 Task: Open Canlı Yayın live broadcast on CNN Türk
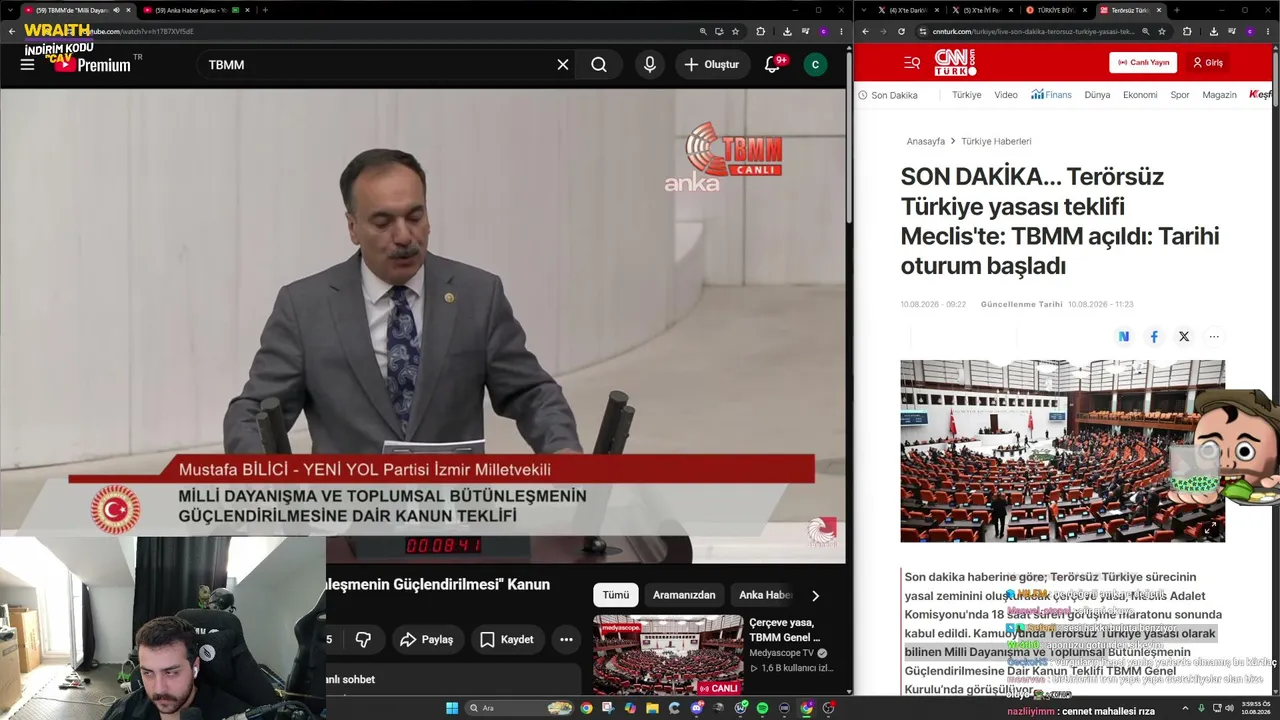pyautogui.click(x=1143, y=62)
